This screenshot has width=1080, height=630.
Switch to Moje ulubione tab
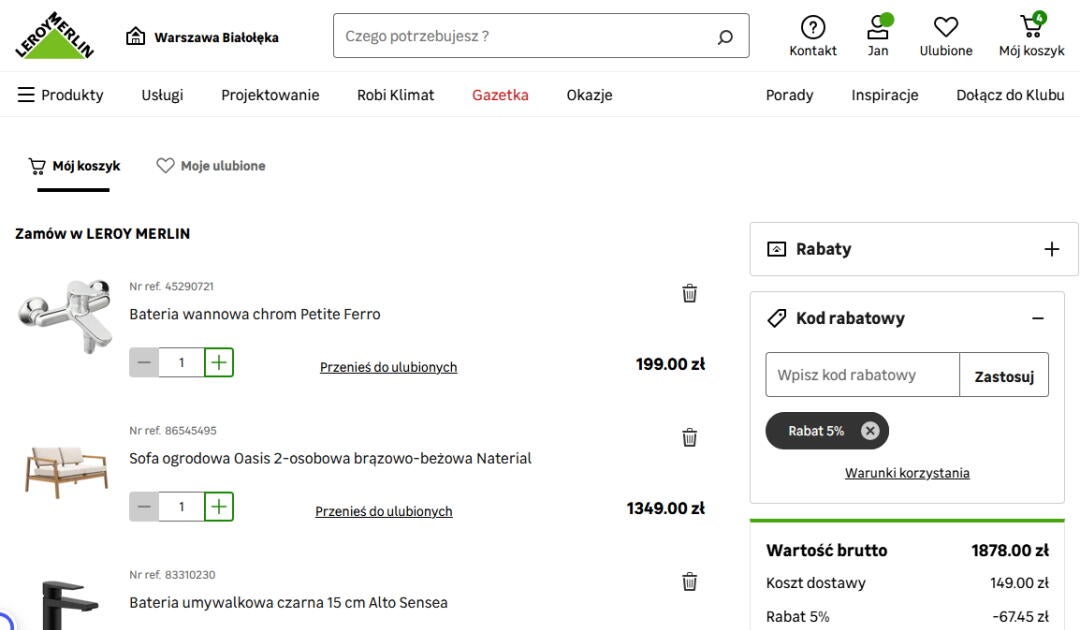pyautogui.click(x=211, y=166)
